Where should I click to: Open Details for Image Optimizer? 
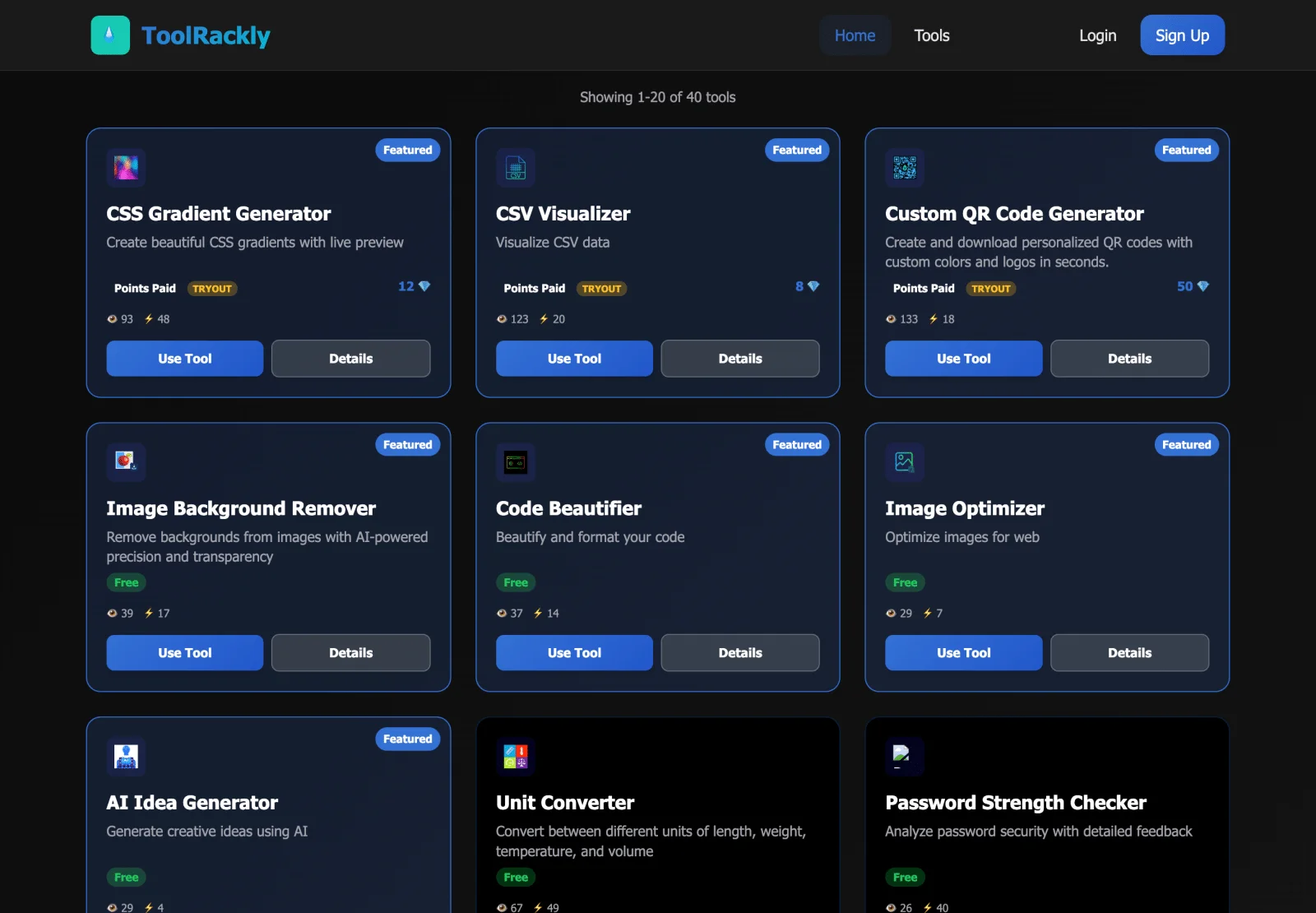[1129, 653]
